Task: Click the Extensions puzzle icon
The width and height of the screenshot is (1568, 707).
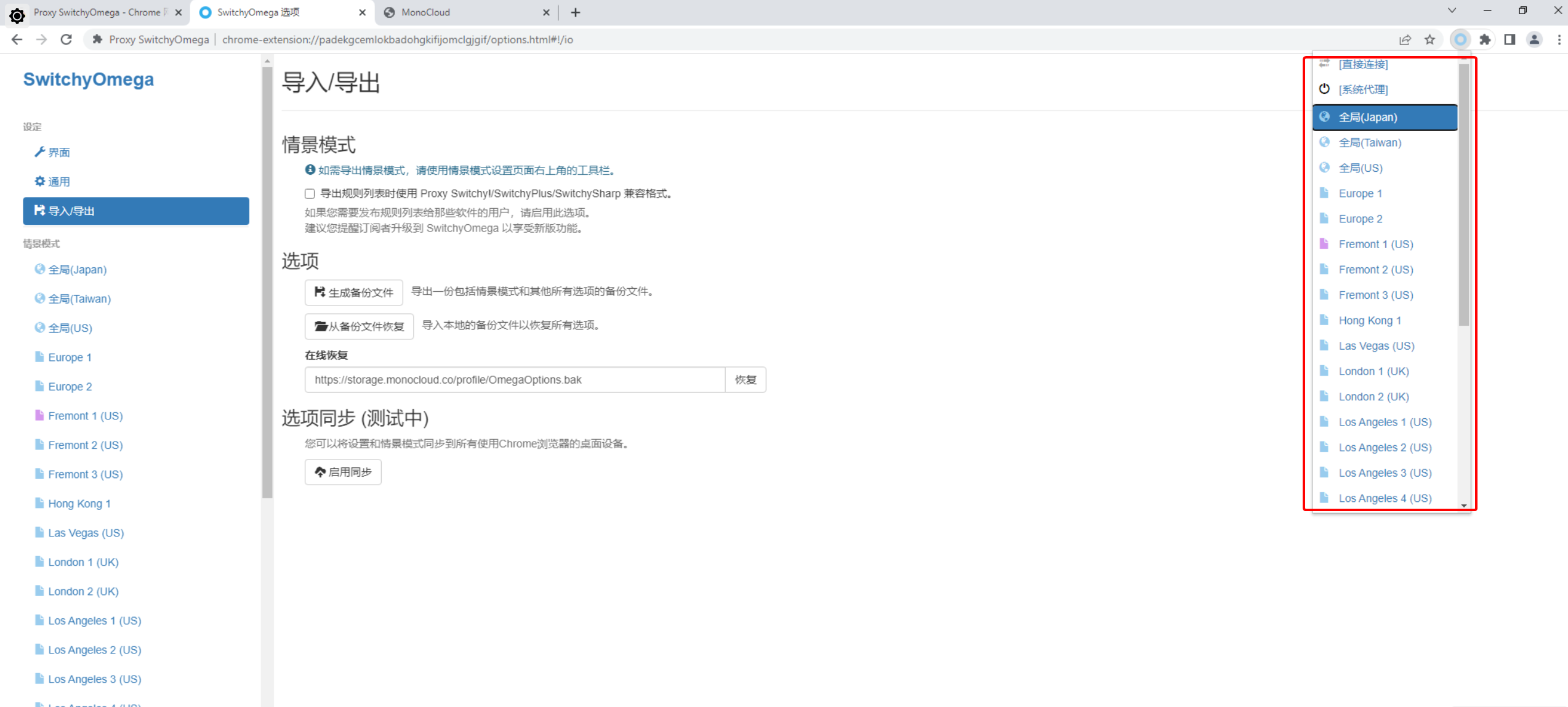Action: coord(1486,39)
